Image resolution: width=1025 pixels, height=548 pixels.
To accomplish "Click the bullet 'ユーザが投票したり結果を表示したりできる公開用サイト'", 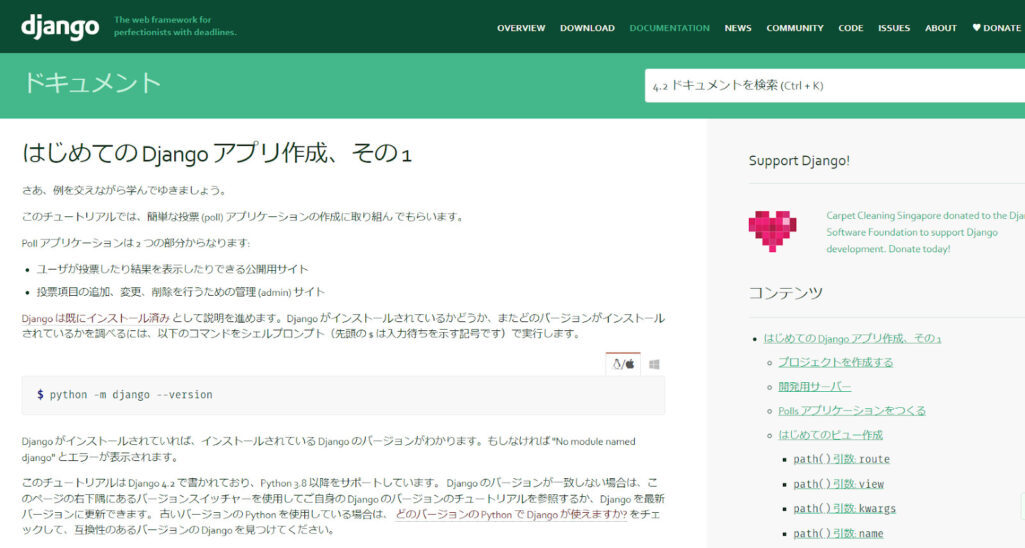I will [x=172, y=269].
